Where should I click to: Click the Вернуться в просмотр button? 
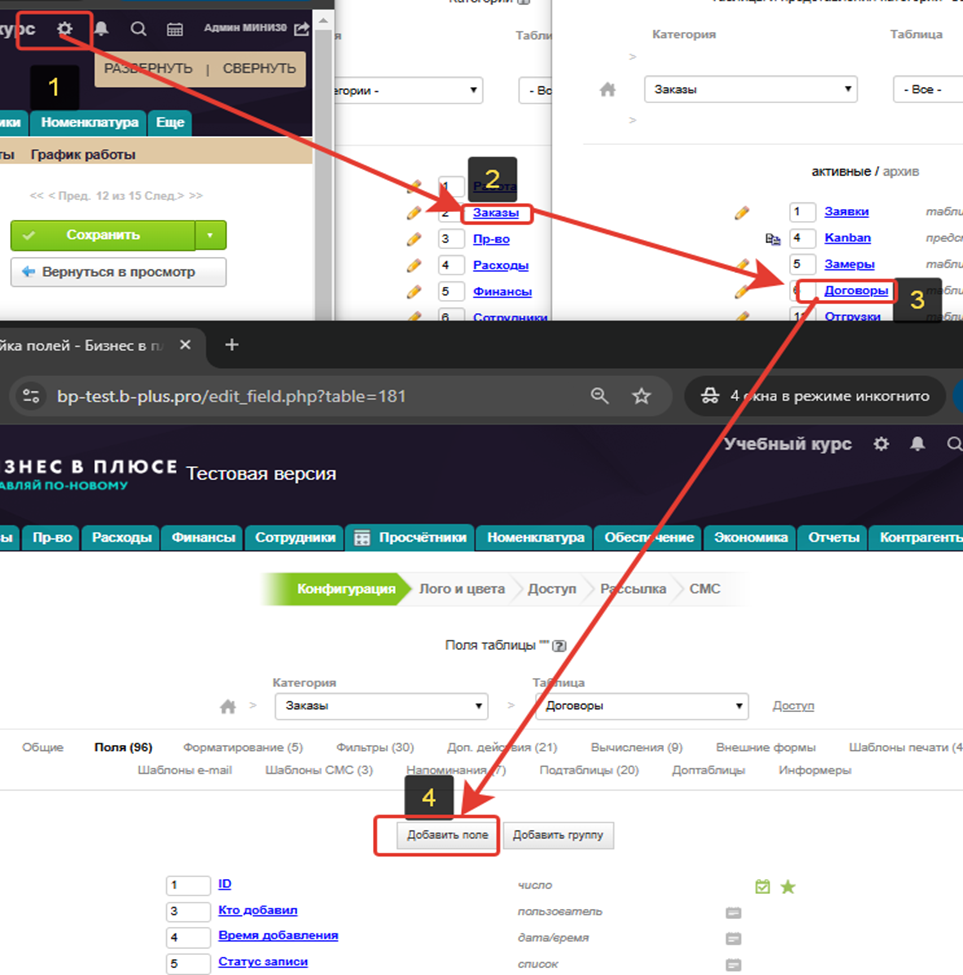118,272
